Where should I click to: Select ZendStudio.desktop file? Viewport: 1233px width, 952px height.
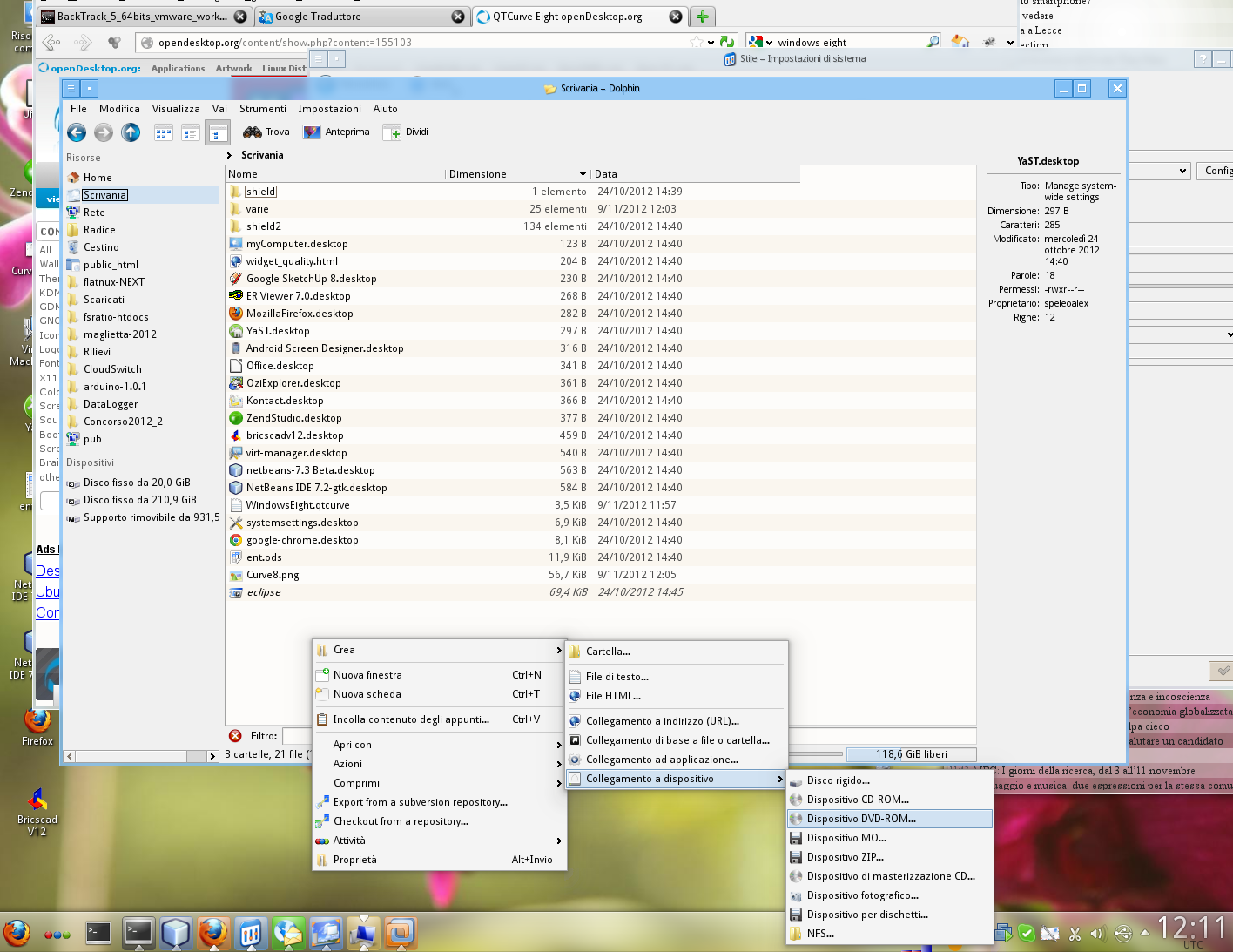[293, 418]
